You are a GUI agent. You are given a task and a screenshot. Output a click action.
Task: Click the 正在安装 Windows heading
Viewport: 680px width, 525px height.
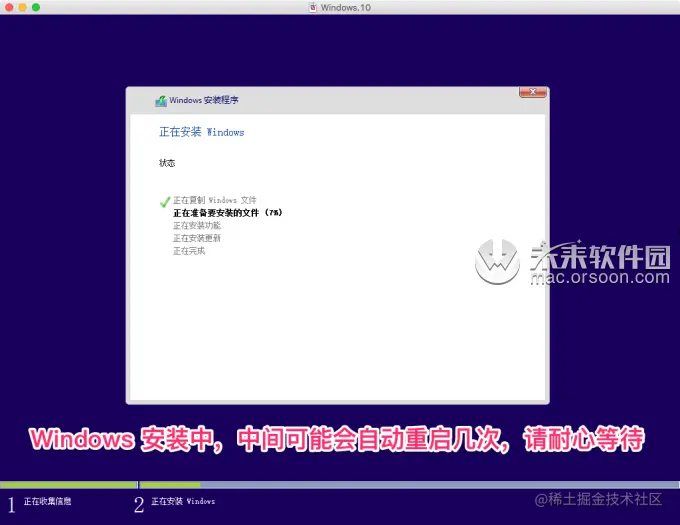click(x=202, y=132)
